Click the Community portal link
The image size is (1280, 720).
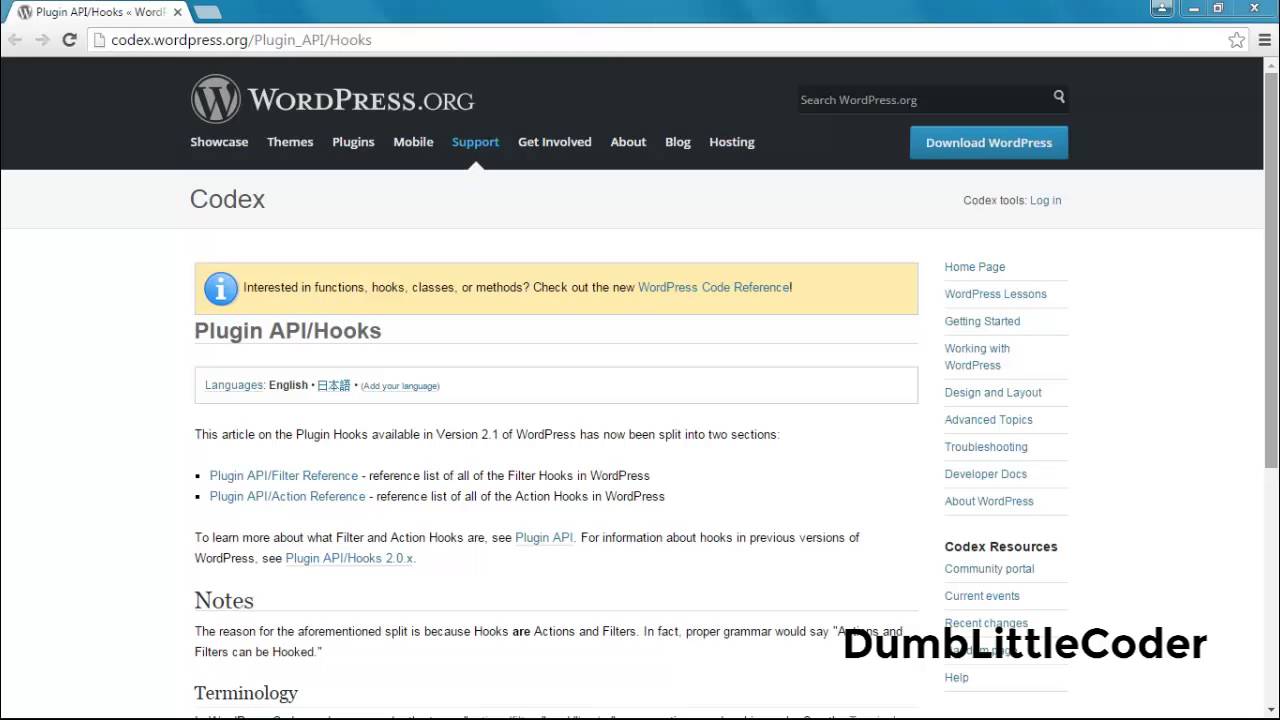(x=989, y=569)
